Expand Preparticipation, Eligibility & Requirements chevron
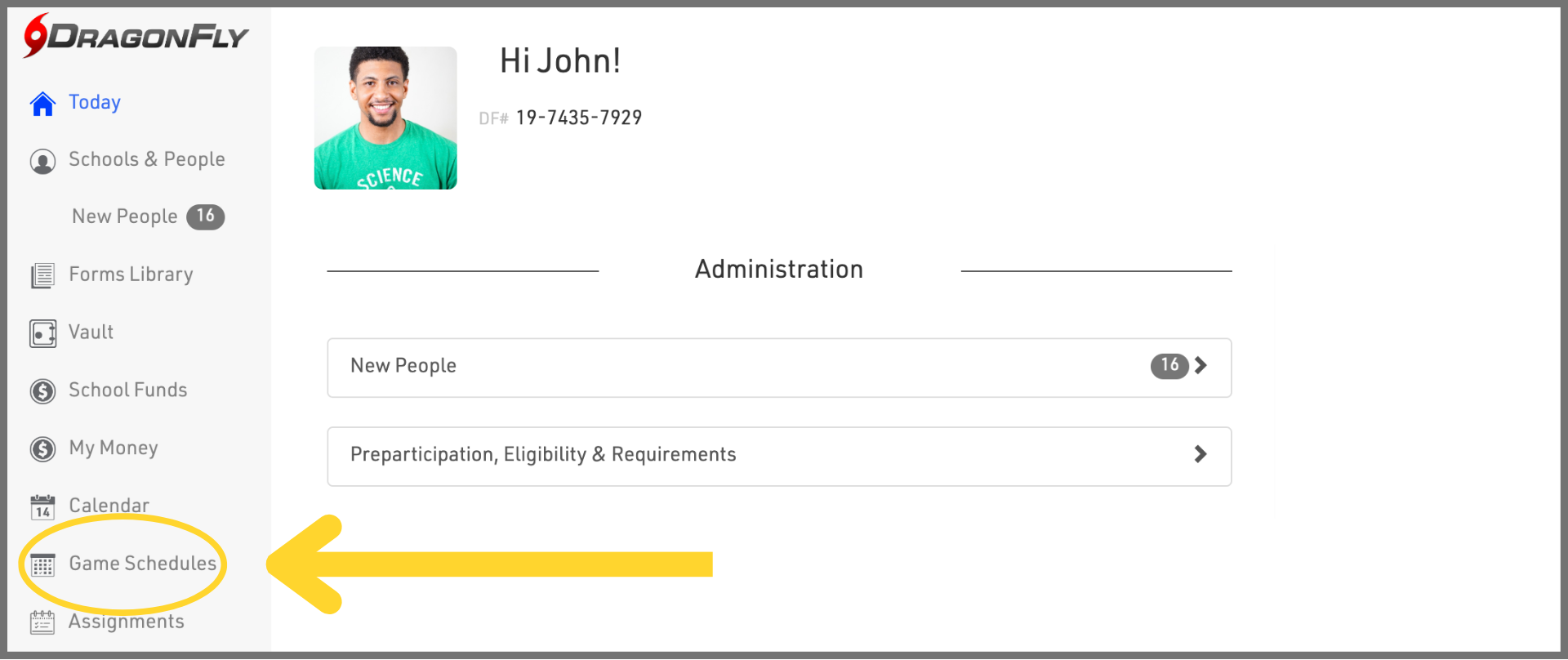The height and width of the screenshot is (660, 1568). (1200, 454)
